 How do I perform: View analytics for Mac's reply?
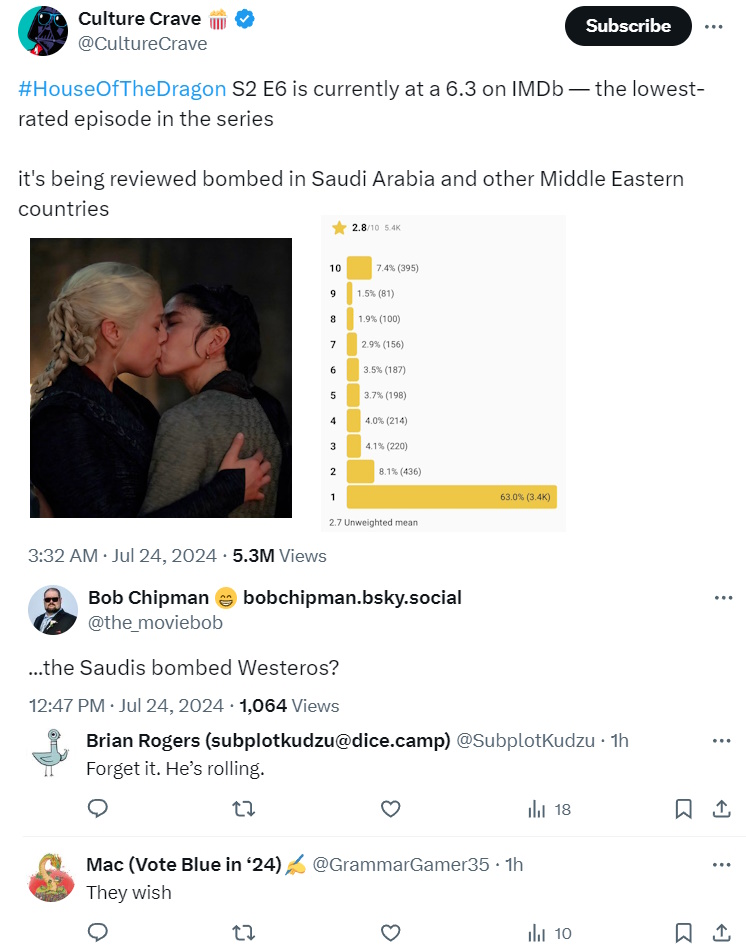pos(549,933)
